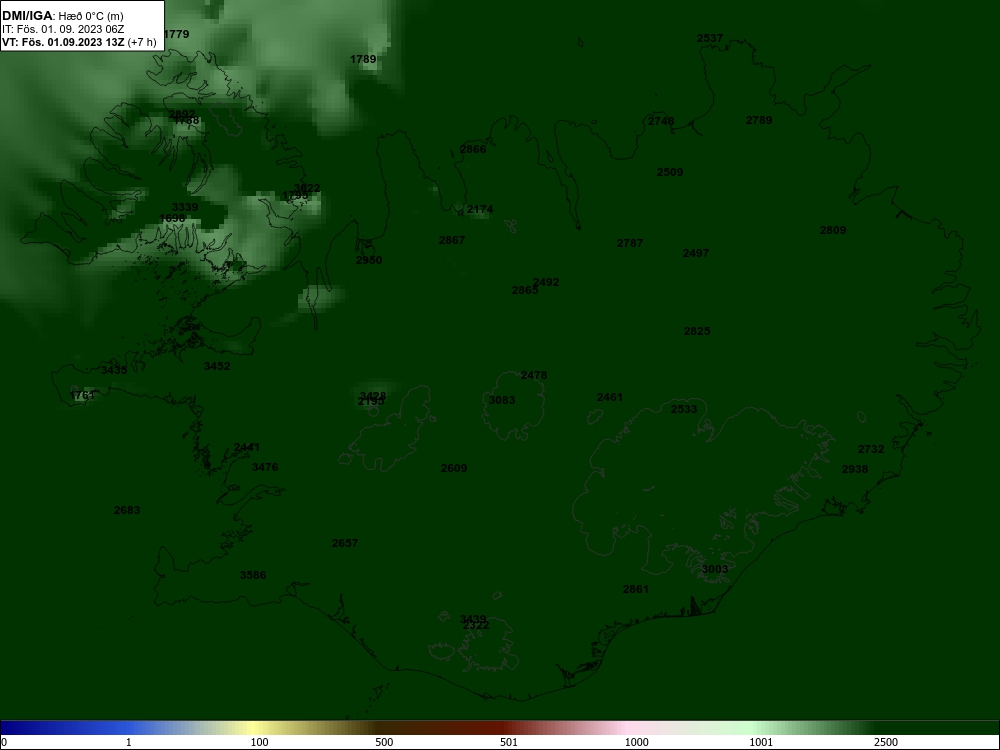Click the map value 2174
Image resolution: width=1000 pixels, height=750 pixels.
[x=480, y=209]
